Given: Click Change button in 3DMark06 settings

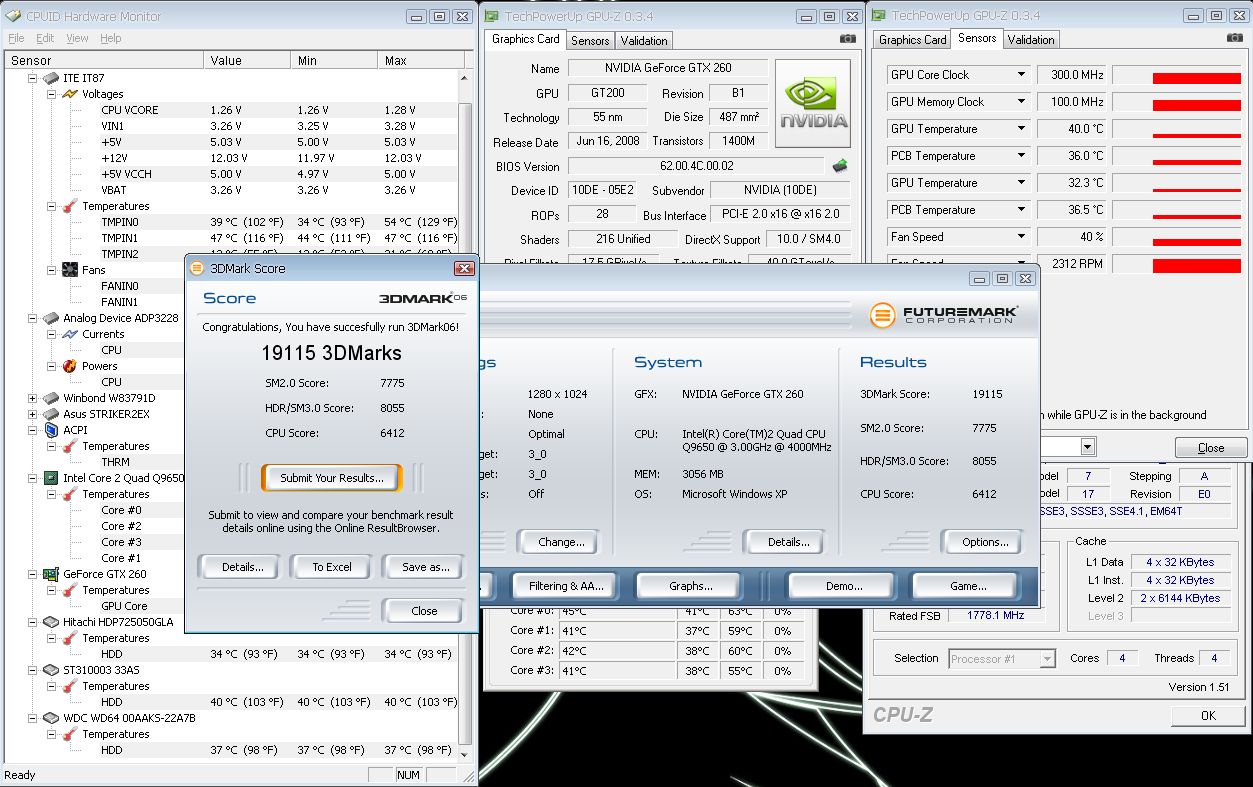Looking at the screenshot, I should 561,542.
